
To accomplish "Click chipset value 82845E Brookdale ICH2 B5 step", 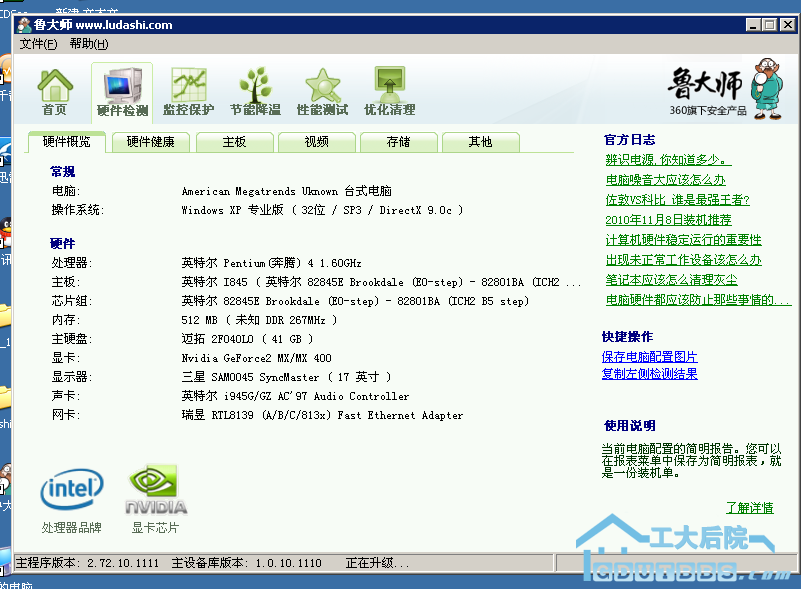I will [355, 301].
